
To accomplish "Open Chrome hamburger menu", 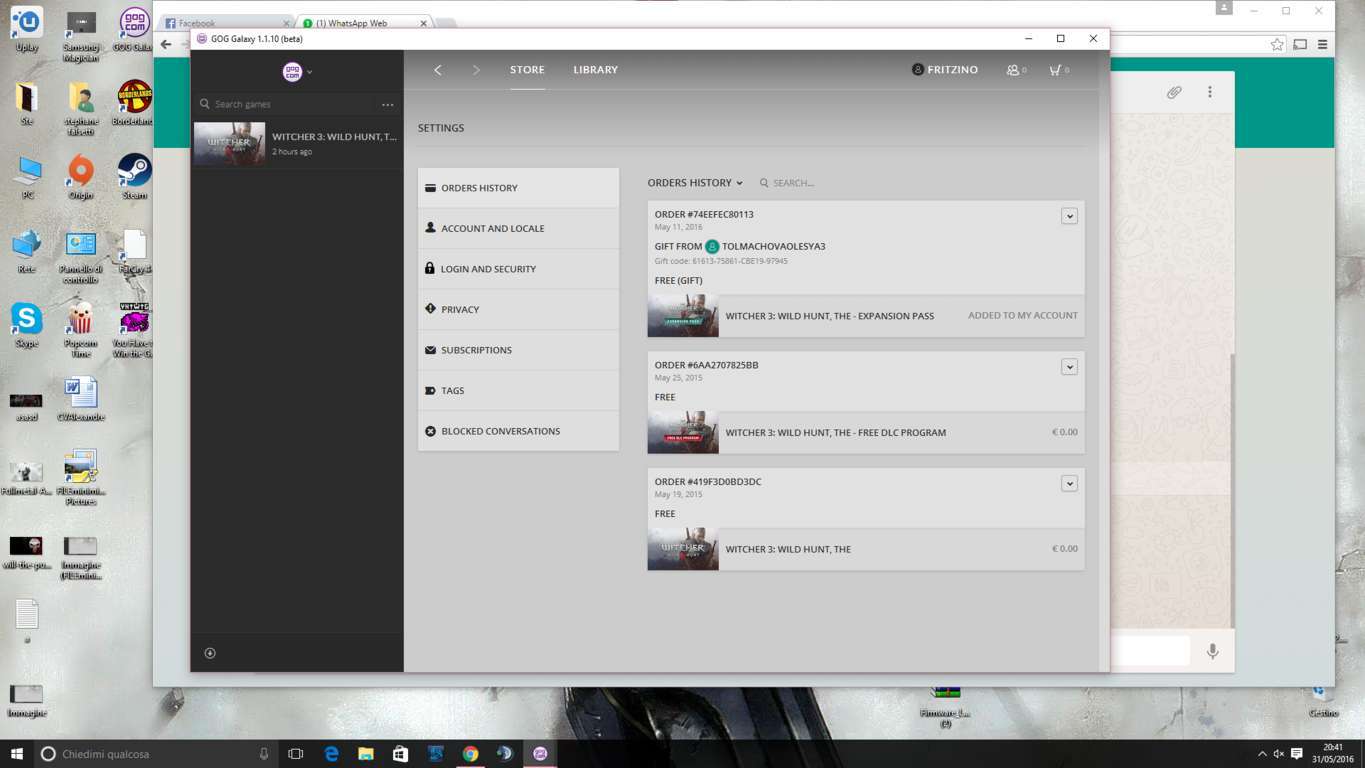I will coord(1322,45).
